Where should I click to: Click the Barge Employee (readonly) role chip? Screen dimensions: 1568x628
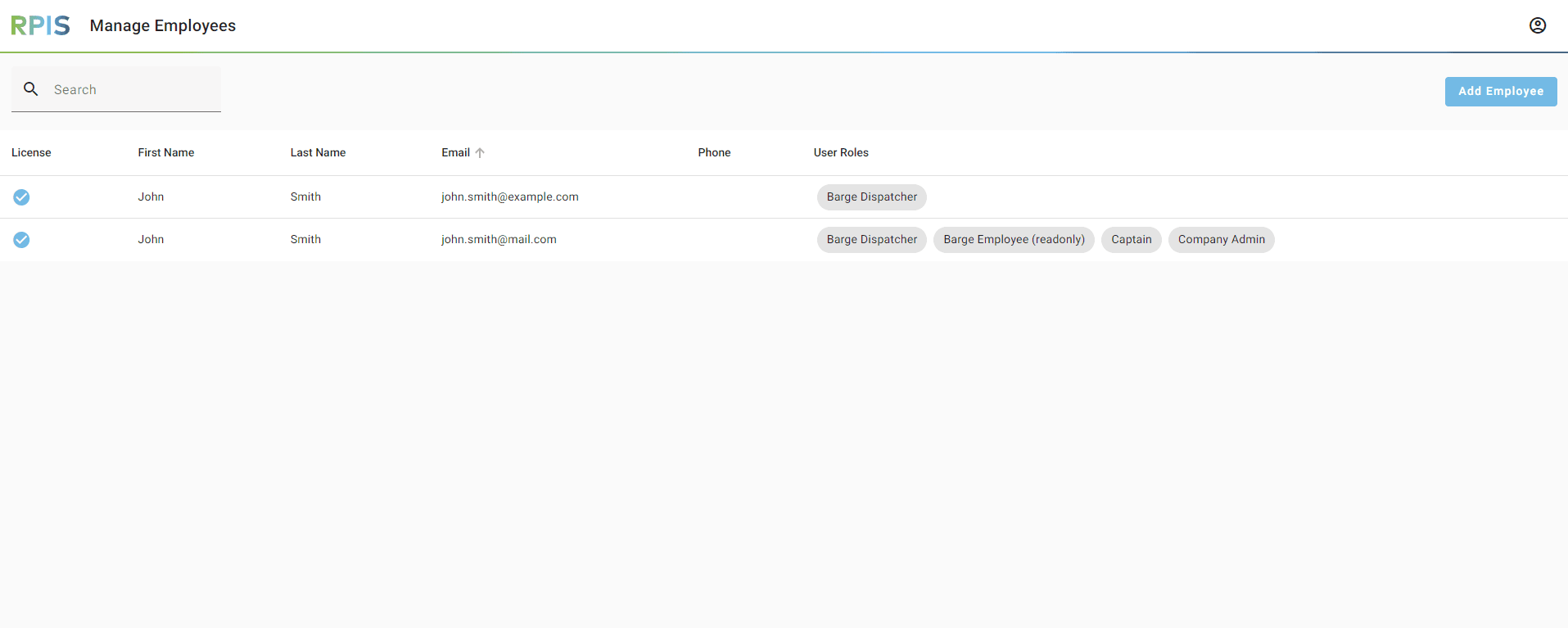[x=1014, y=240]
